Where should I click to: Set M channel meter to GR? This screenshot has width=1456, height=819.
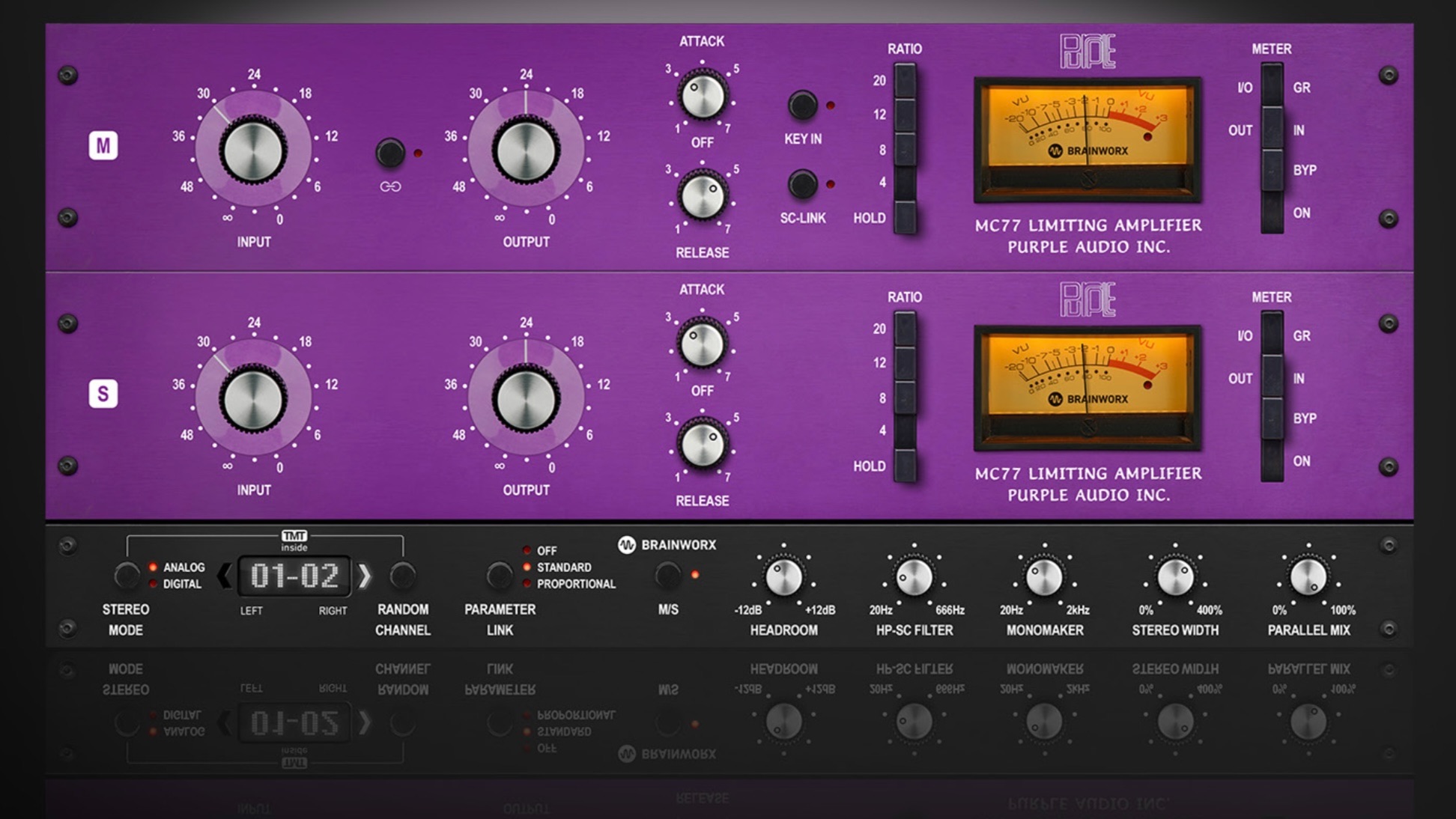1272,87
